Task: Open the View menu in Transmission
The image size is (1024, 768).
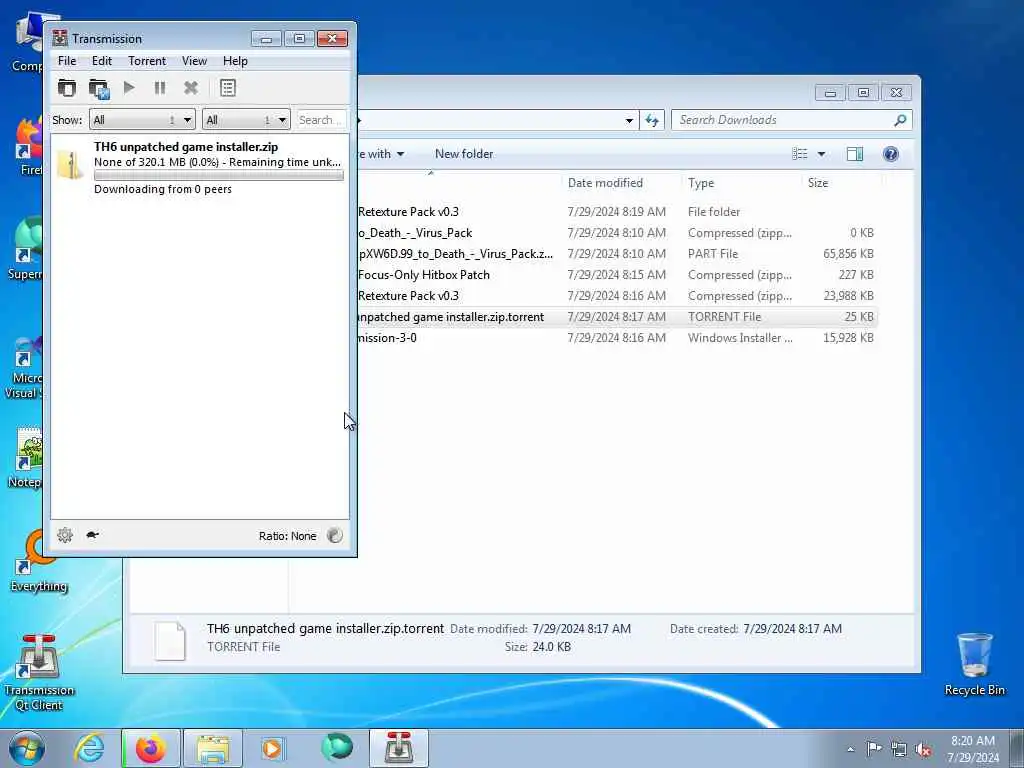Action: coord(194,61)
